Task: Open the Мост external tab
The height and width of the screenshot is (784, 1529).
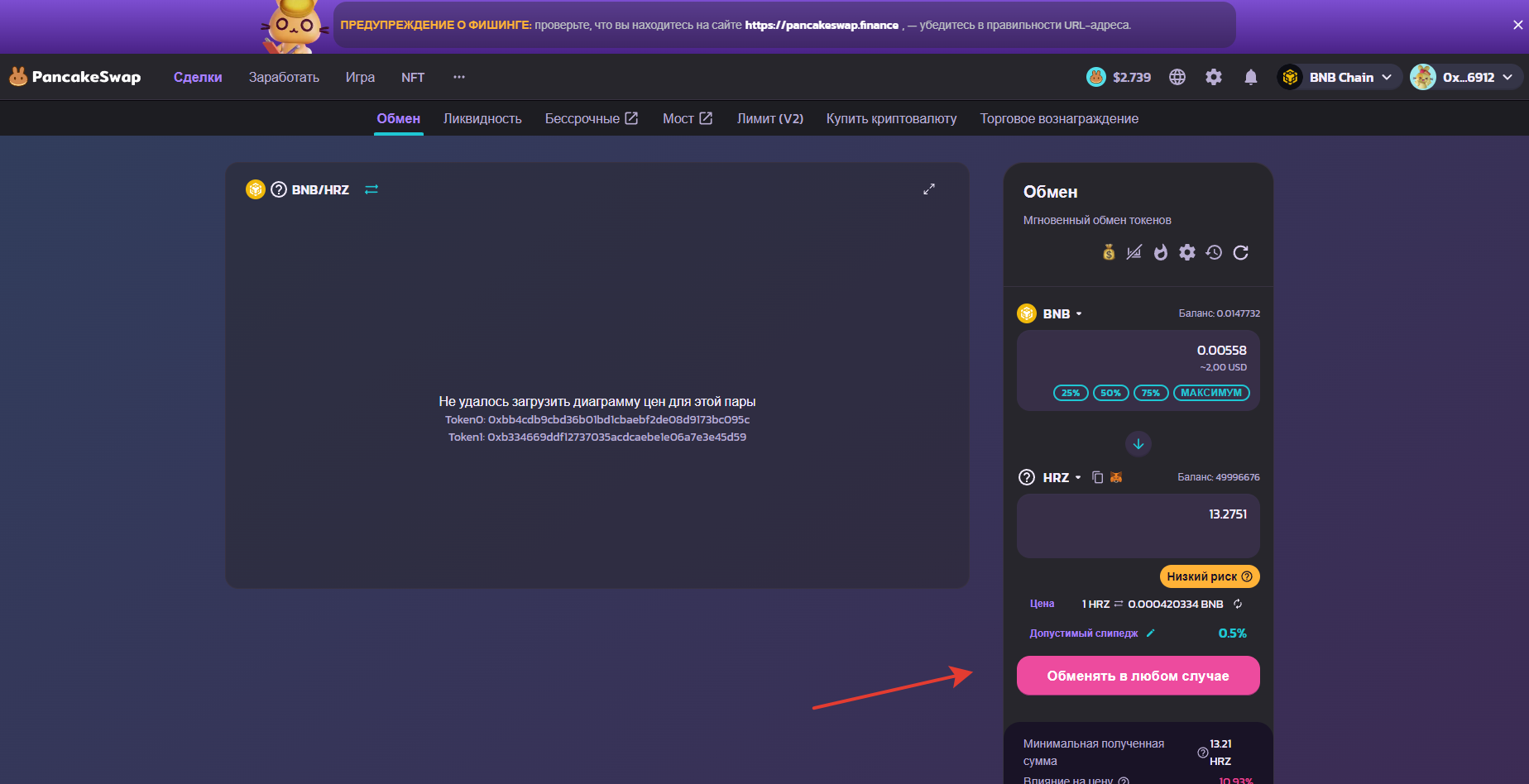Action: click(688, 118)
